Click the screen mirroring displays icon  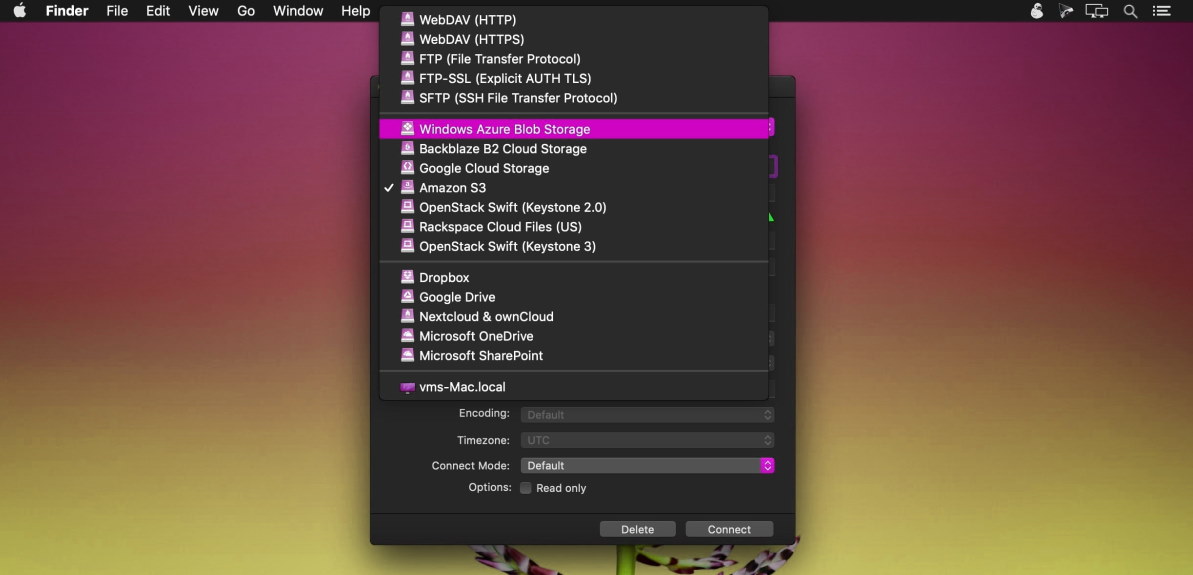tap(1096, 11)
